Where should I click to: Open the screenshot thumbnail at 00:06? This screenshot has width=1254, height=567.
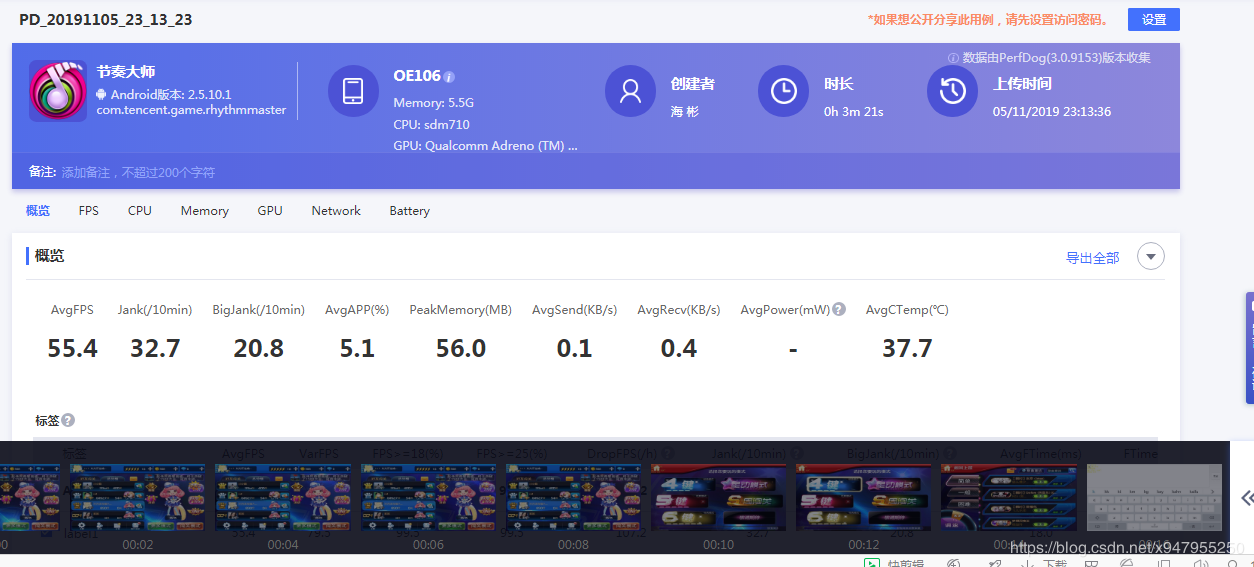coord(428,497)
